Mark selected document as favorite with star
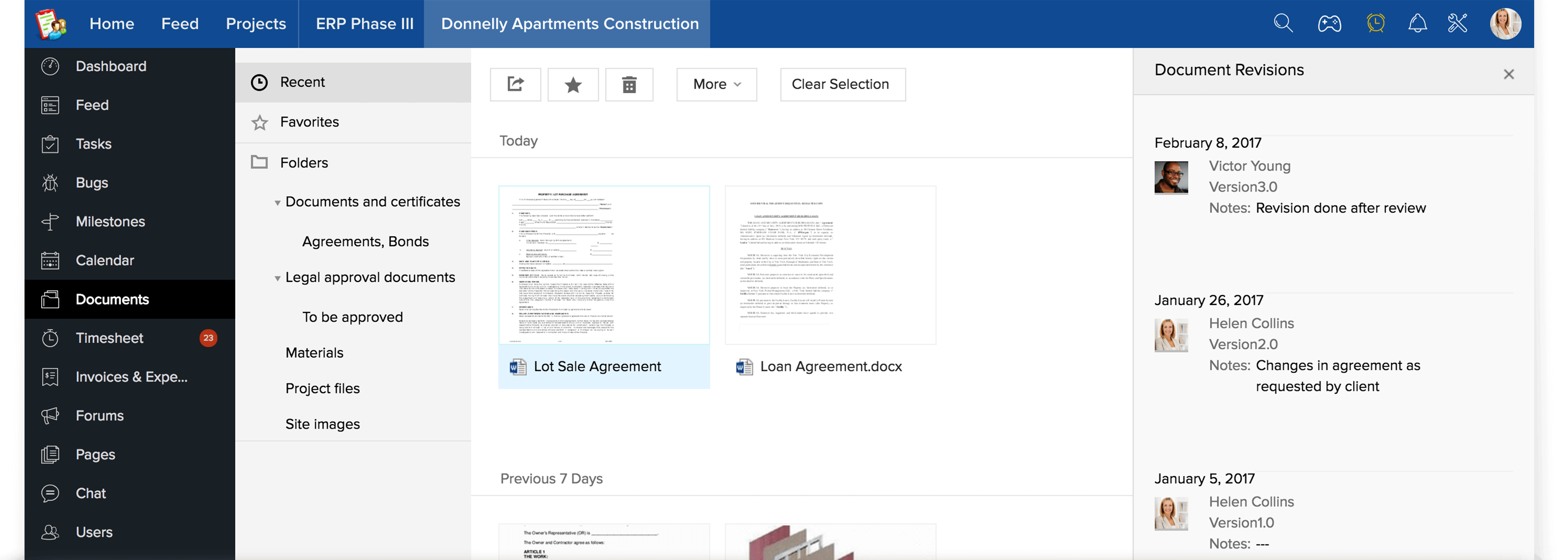 (x=573, y=84)
